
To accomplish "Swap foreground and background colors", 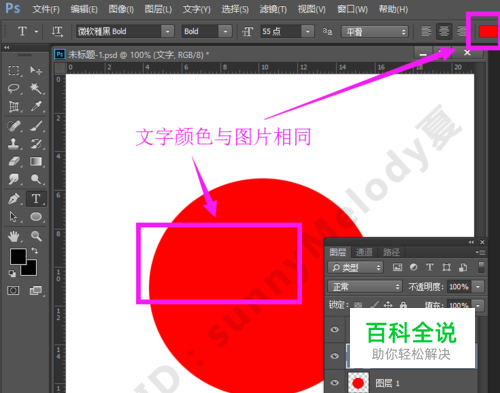I will [35, 250].
